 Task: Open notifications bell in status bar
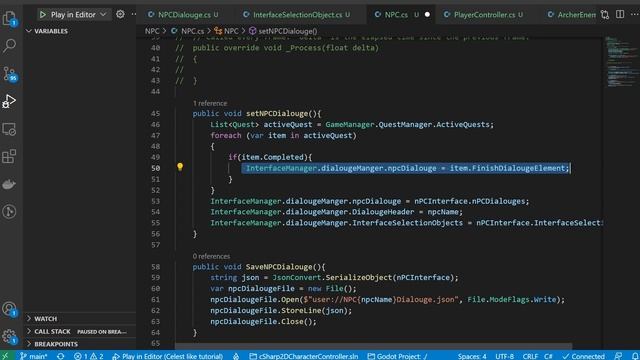coord(635,356)
